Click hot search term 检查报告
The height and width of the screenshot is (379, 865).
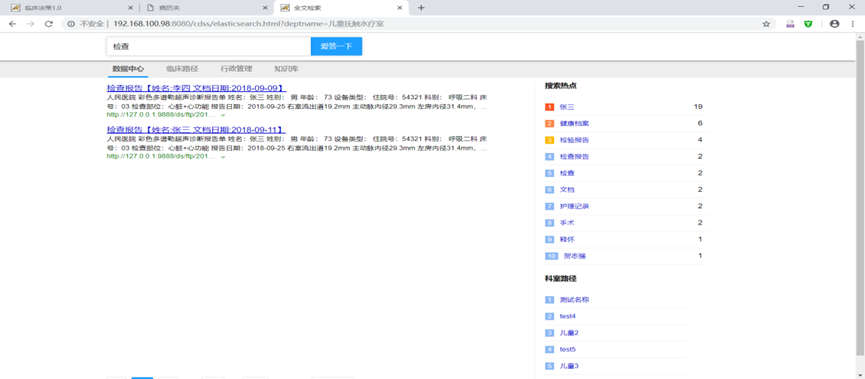coord(574,157)
